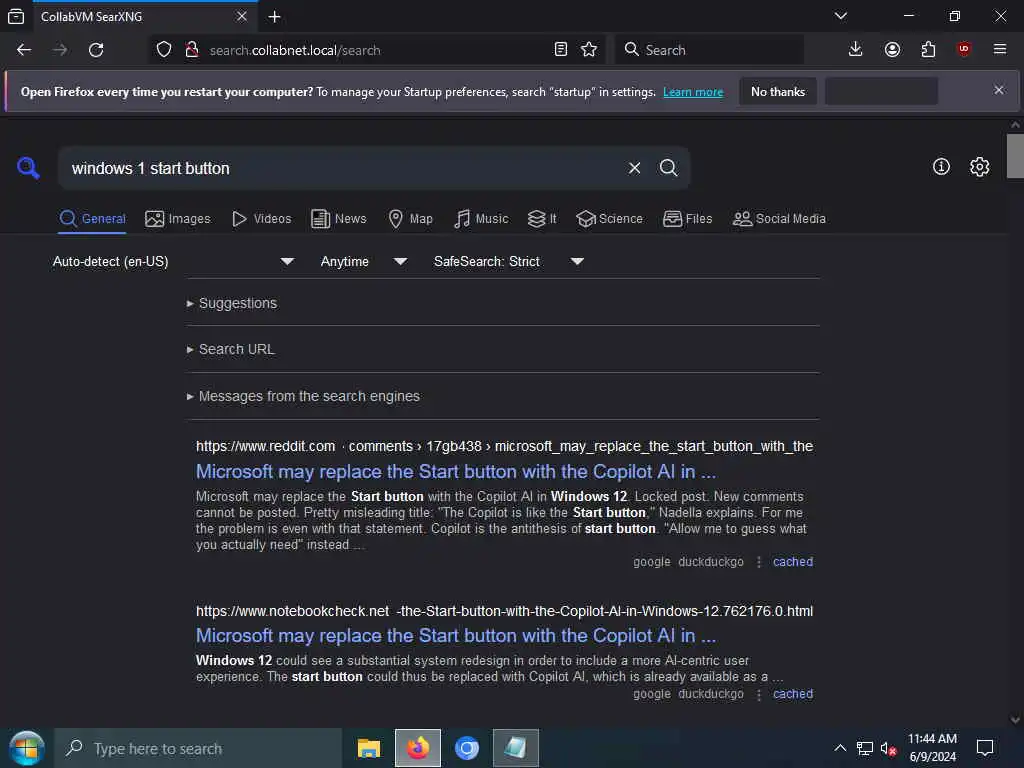Switch to the Images tab

[178, 219]
